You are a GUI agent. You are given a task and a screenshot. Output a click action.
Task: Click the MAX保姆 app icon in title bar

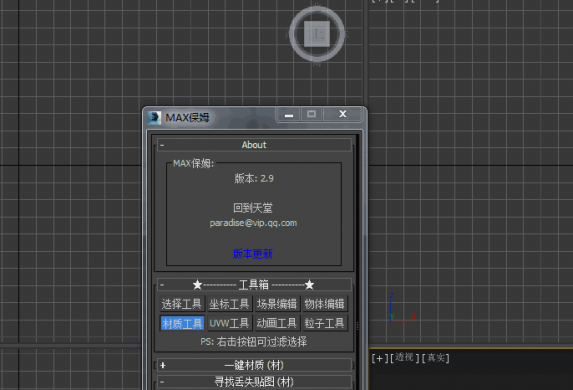pos(155,118)
